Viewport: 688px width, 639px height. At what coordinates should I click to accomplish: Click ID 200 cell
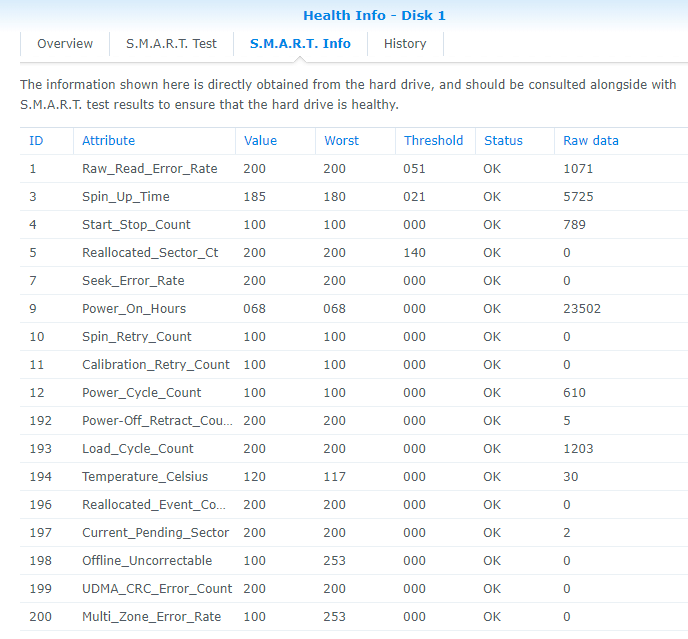(x=40, y=617)
